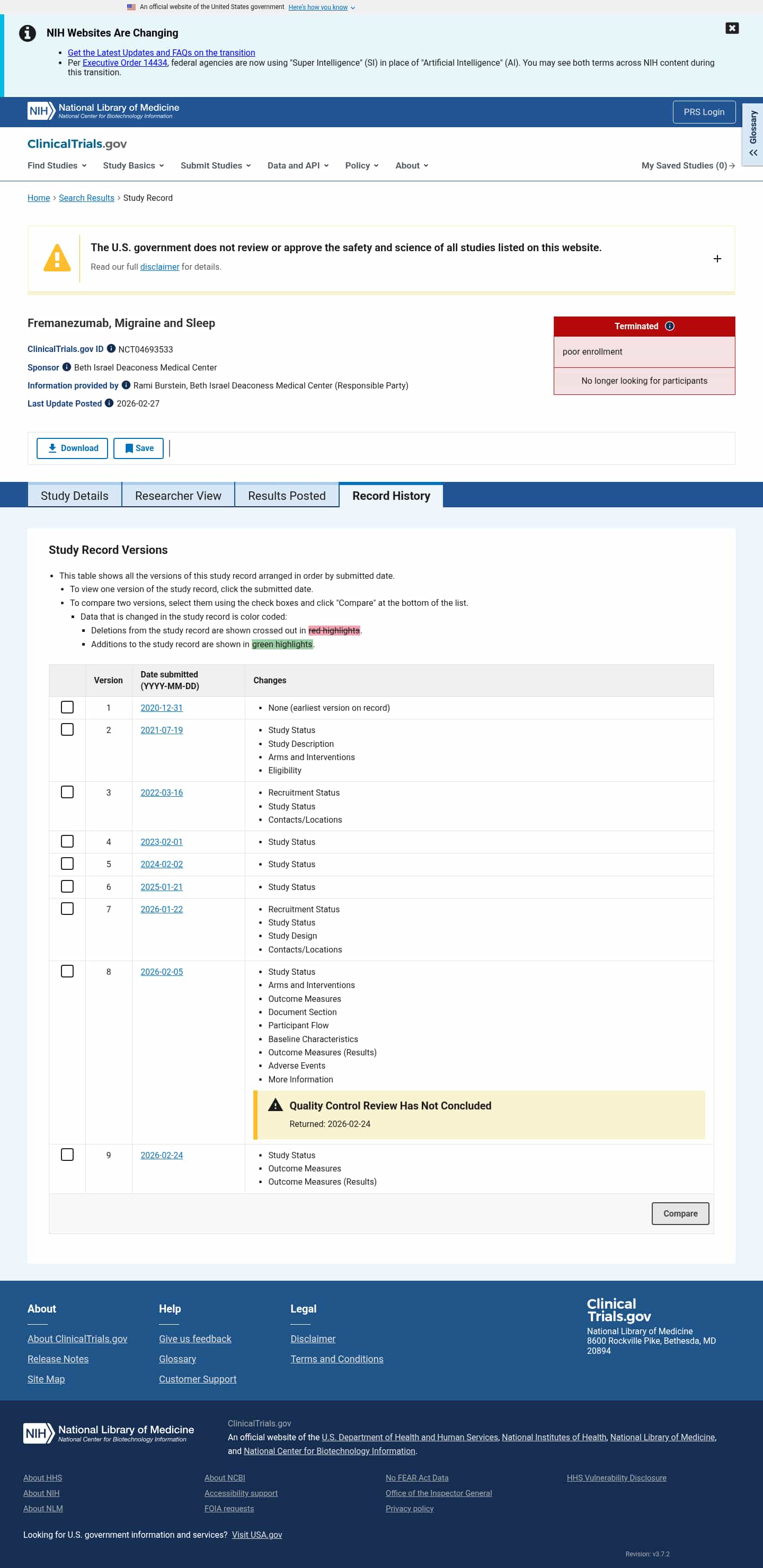The width and height of the screenshot is (763, 1568).
Task: Open My Saved Studies (0)
Action: 688,165
